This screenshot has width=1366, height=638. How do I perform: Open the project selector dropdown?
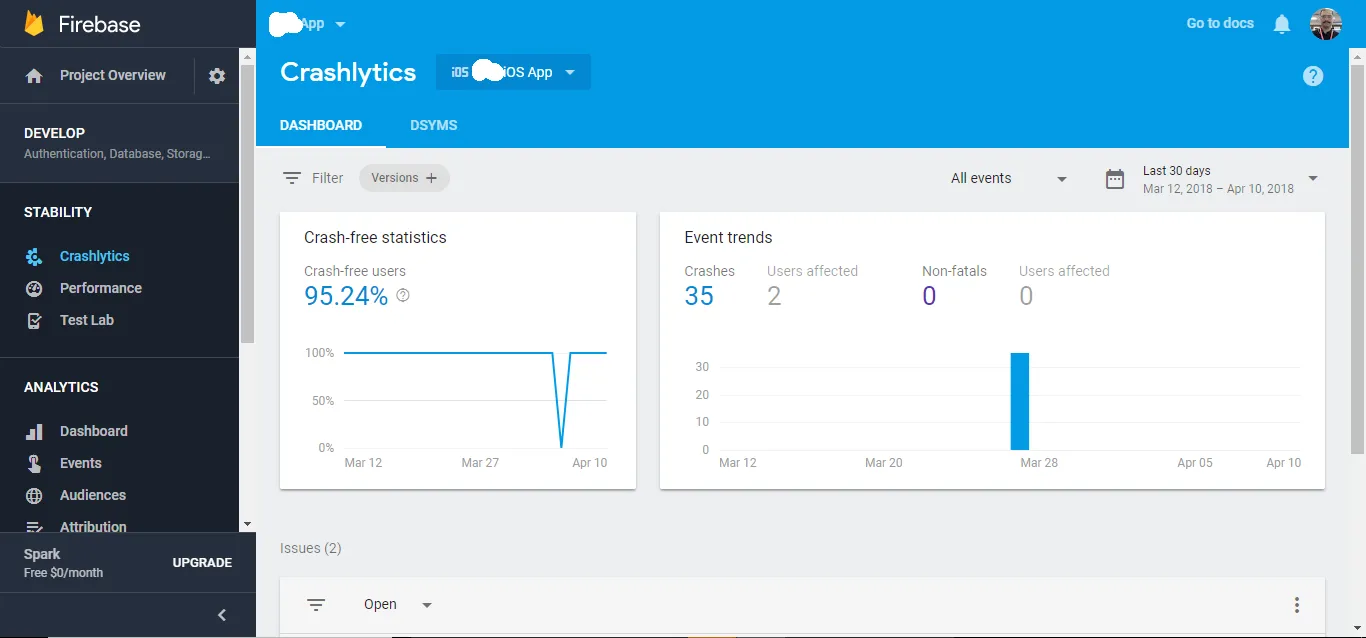[x=307, y=24]
